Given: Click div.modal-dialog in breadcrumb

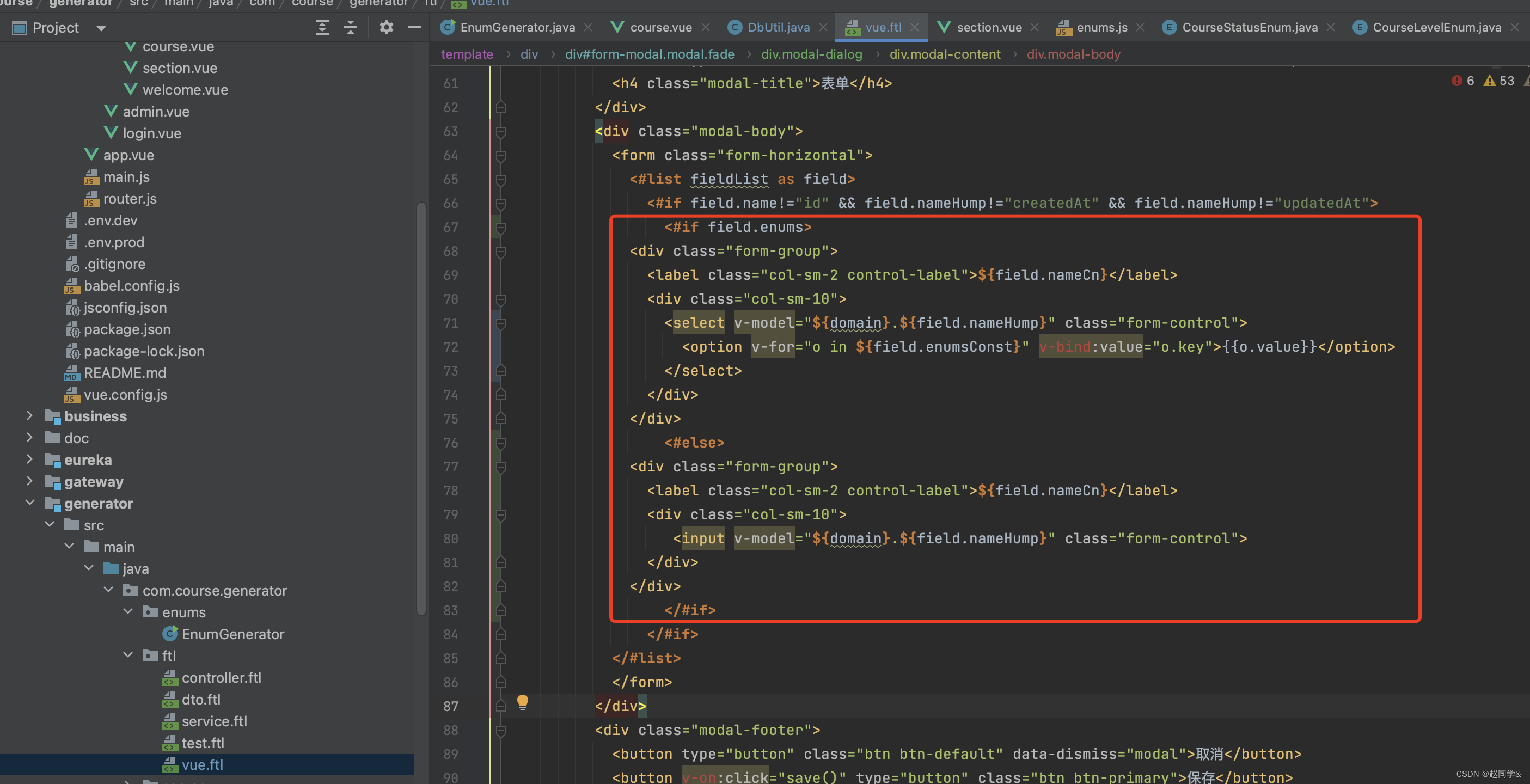Looking at the screenshot, I should pos(811,54).
